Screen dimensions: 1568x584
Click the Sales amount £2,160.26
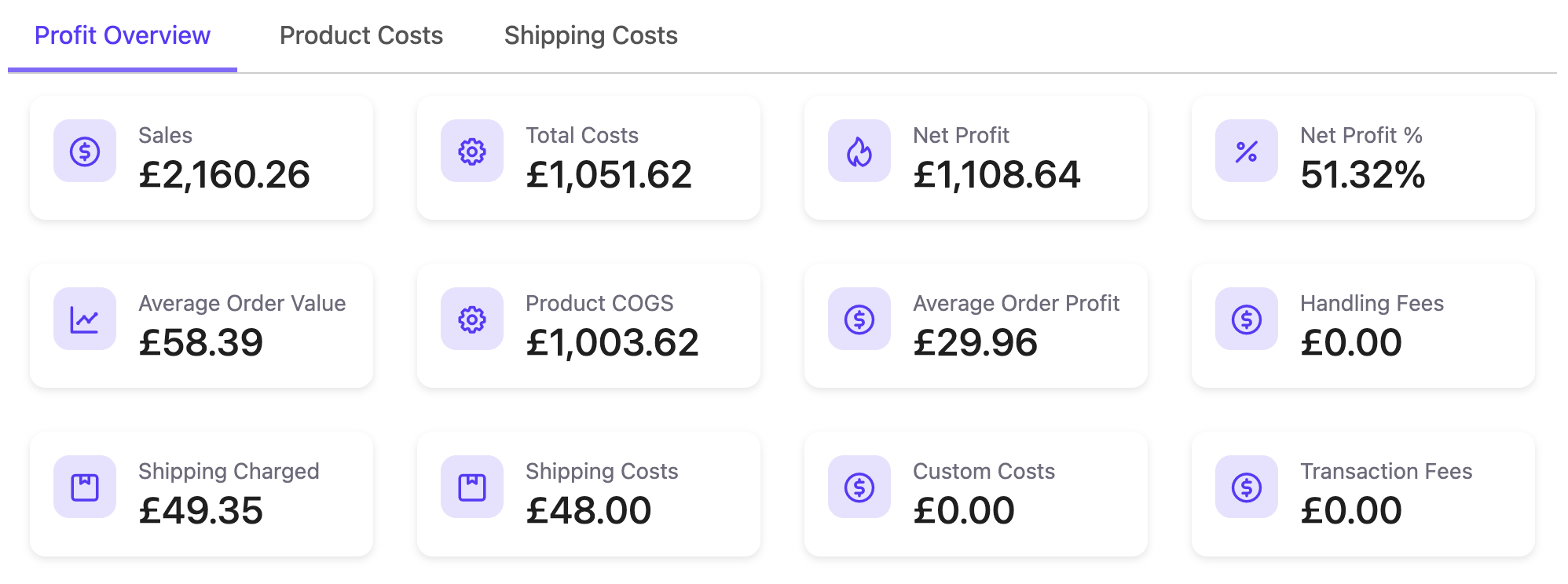(225, 174)
